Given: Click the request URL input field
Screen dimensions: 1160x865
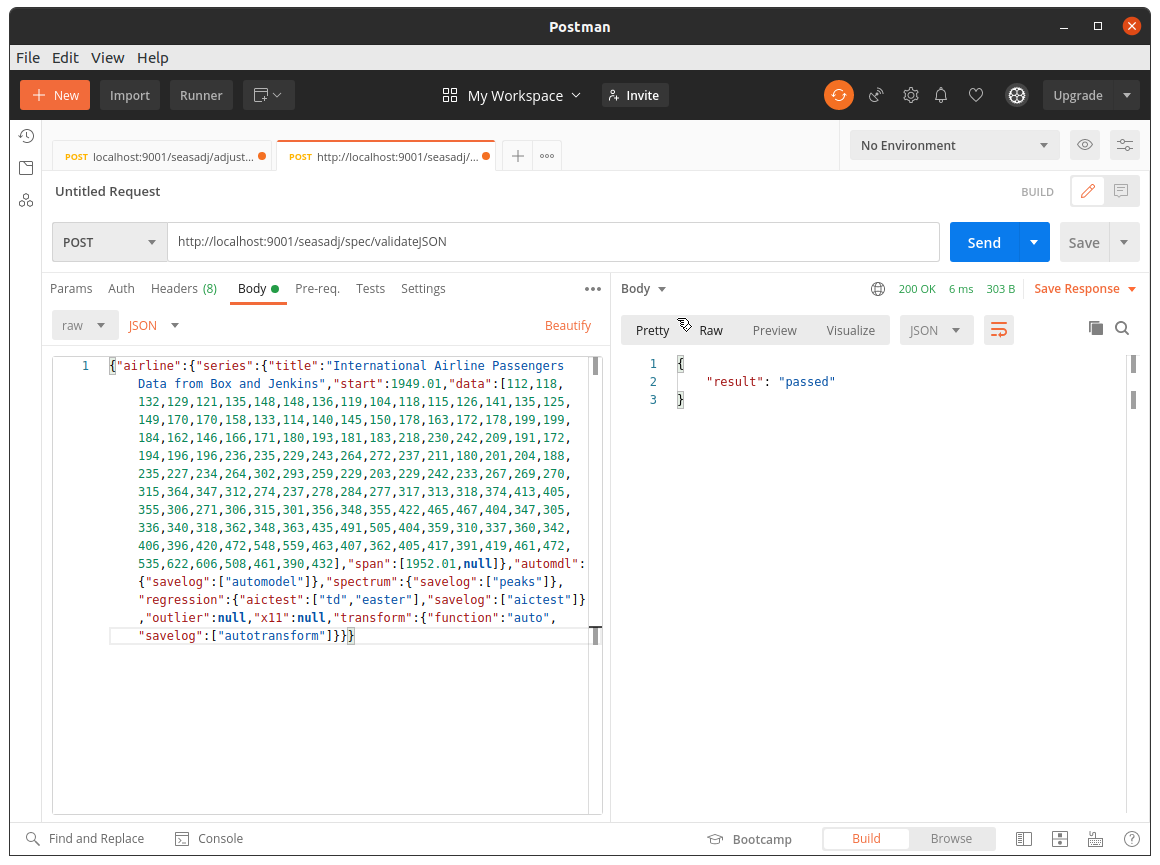Looking at the screenshot, I should tap(553, 242).
